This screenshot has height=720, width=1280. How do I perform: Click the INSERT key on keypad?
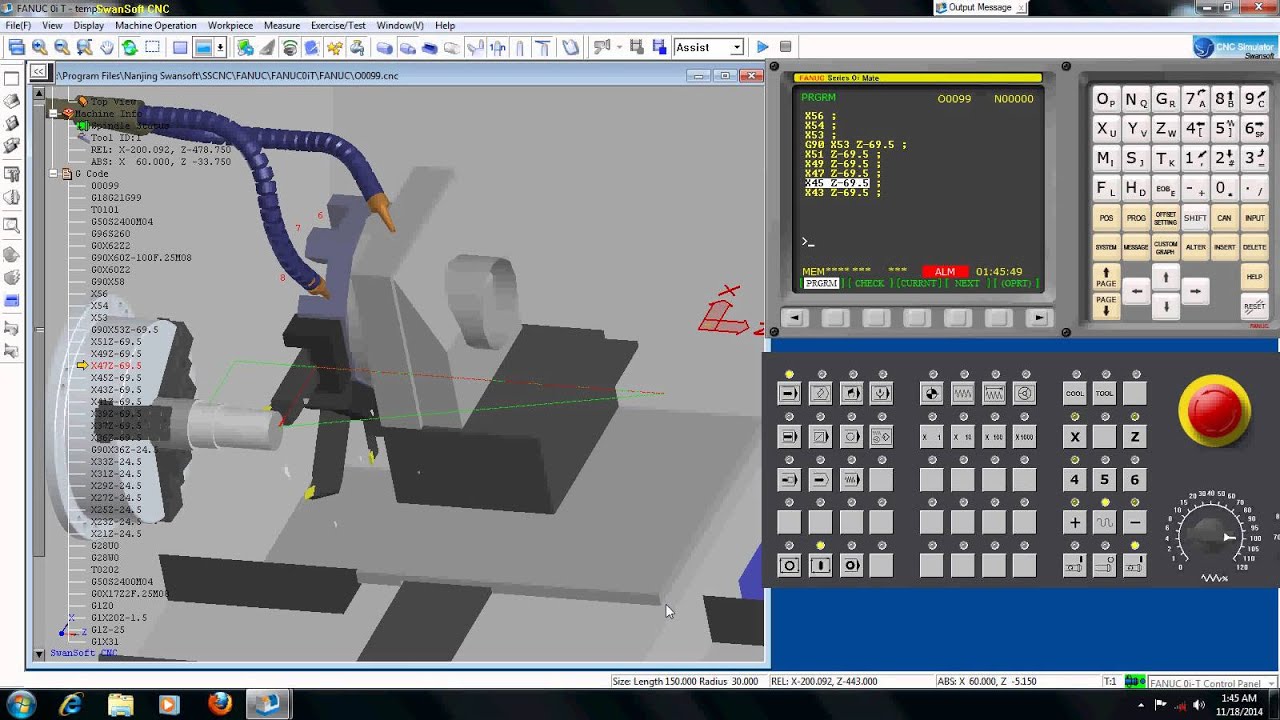pyautogui.click(x=1224, y=247)
